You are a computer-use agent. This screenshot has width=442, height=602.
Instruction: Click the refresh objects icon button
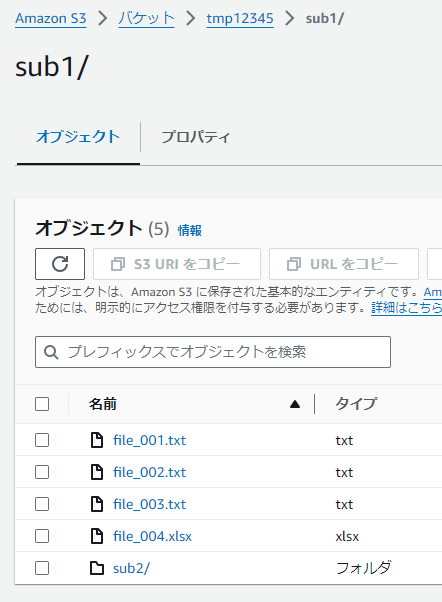pos(60,264)
